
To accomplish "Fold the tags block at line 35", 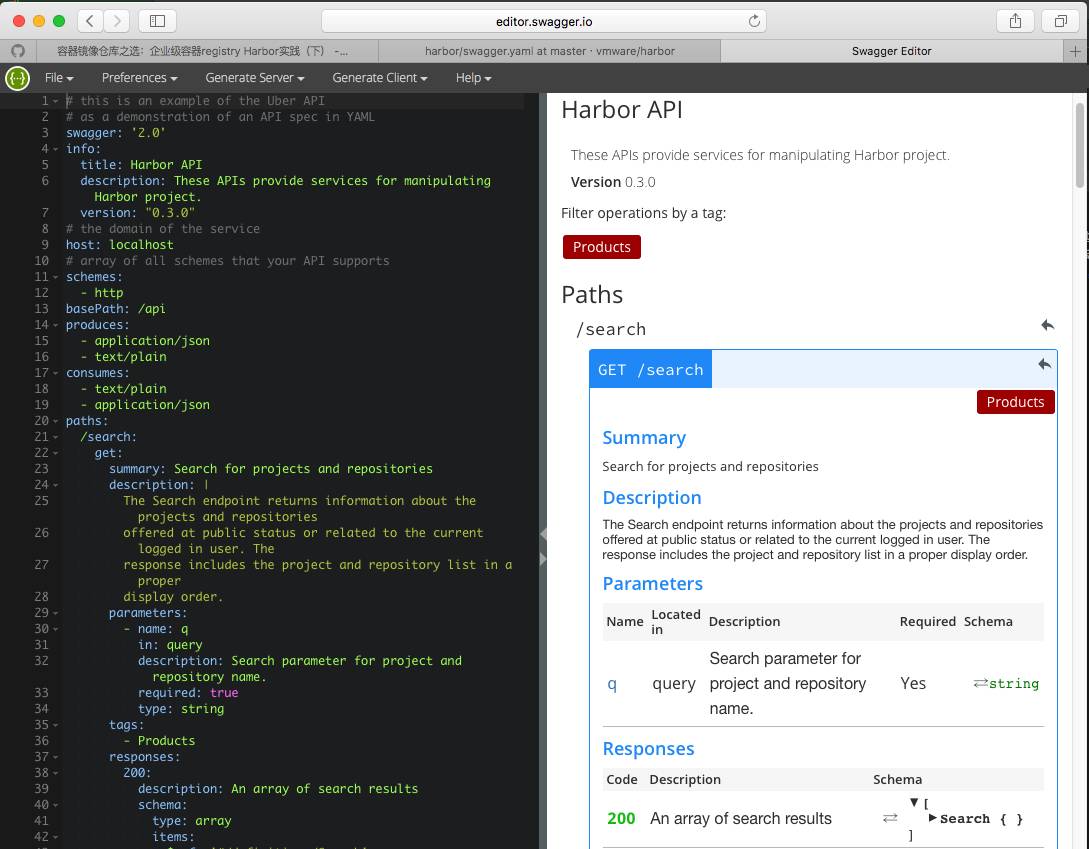I will point(56,725).
